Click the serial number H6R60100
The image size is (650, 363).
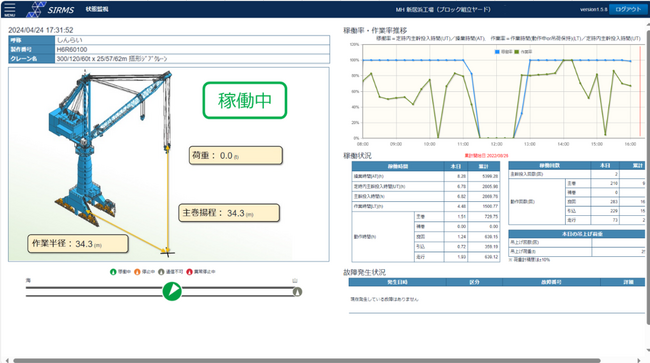point(72,49)
